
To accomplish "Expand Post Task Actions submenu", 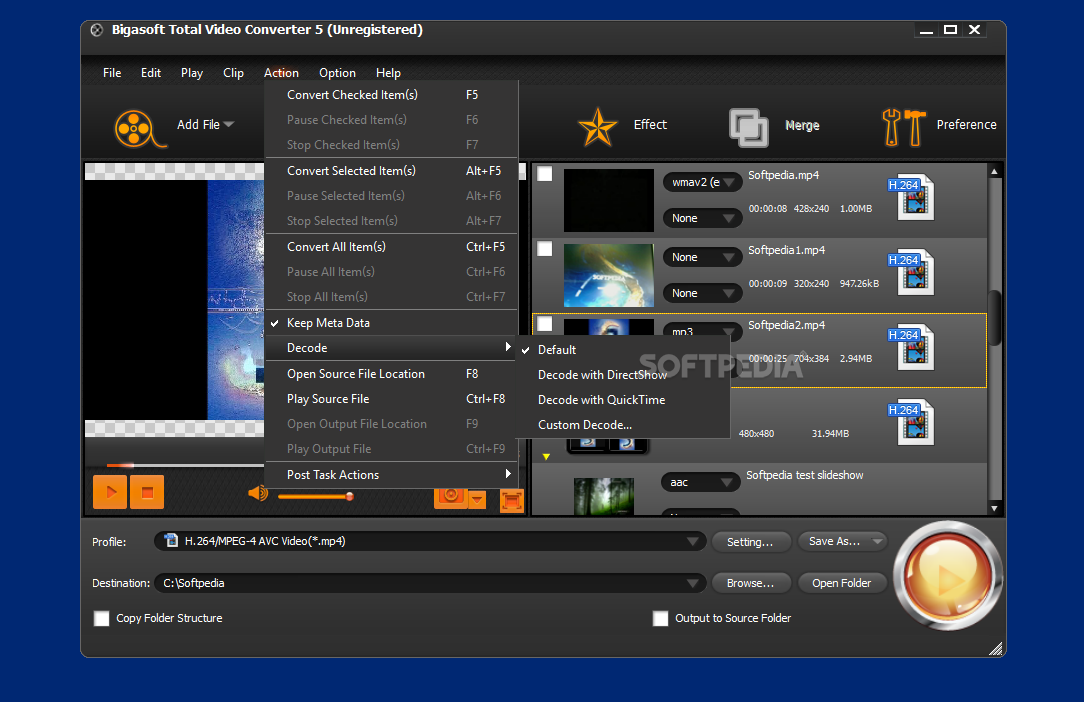I will 391,475.
